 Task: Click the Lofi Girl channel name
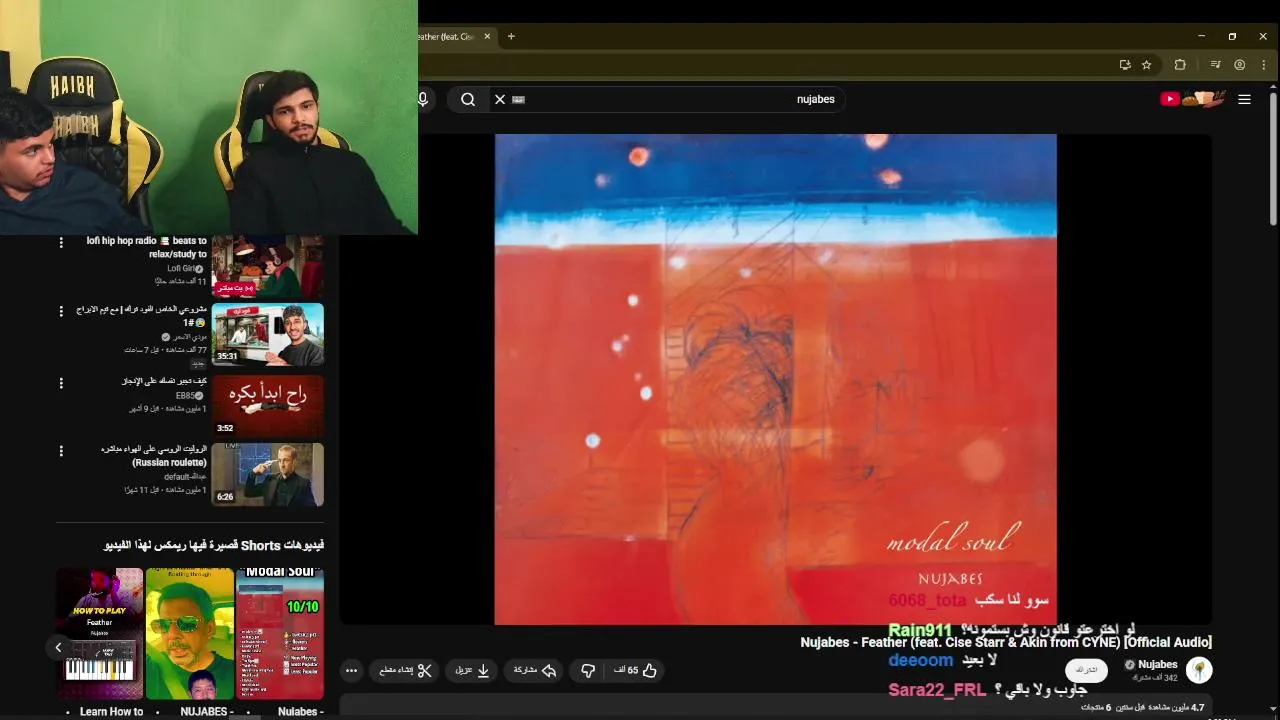click(185, 269)
